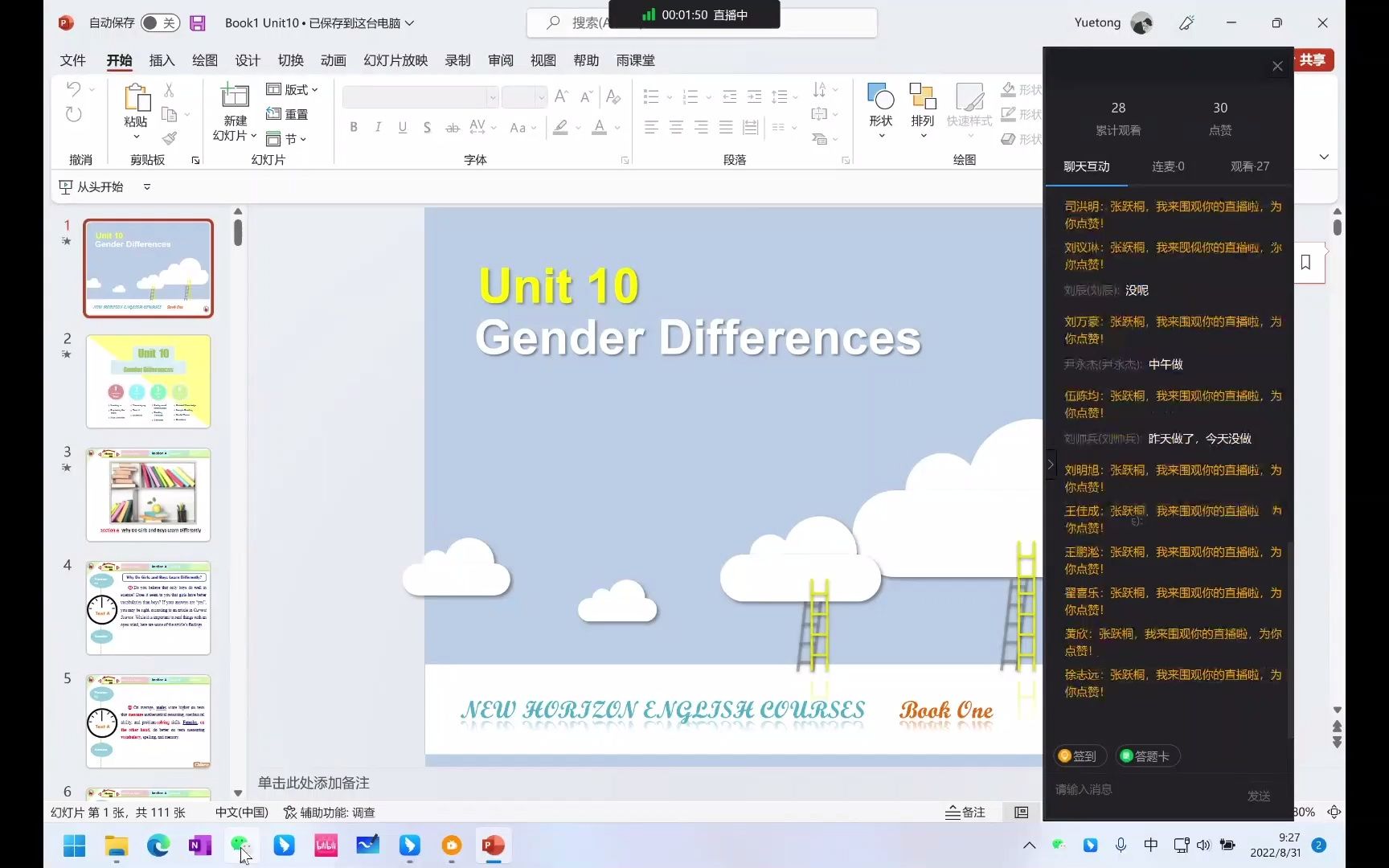
Task: Click the Undo arrow icon
Action: click(74, 88)
